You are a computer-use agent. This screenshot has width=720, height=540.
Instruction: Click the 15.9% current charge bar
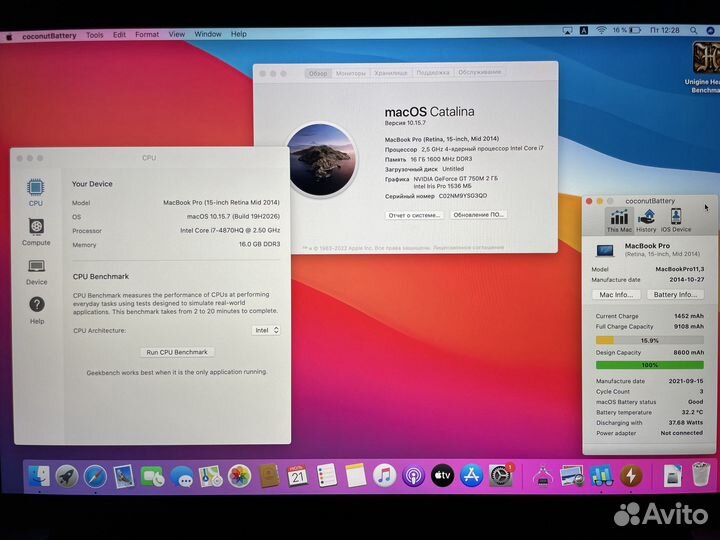click(649, 340)
